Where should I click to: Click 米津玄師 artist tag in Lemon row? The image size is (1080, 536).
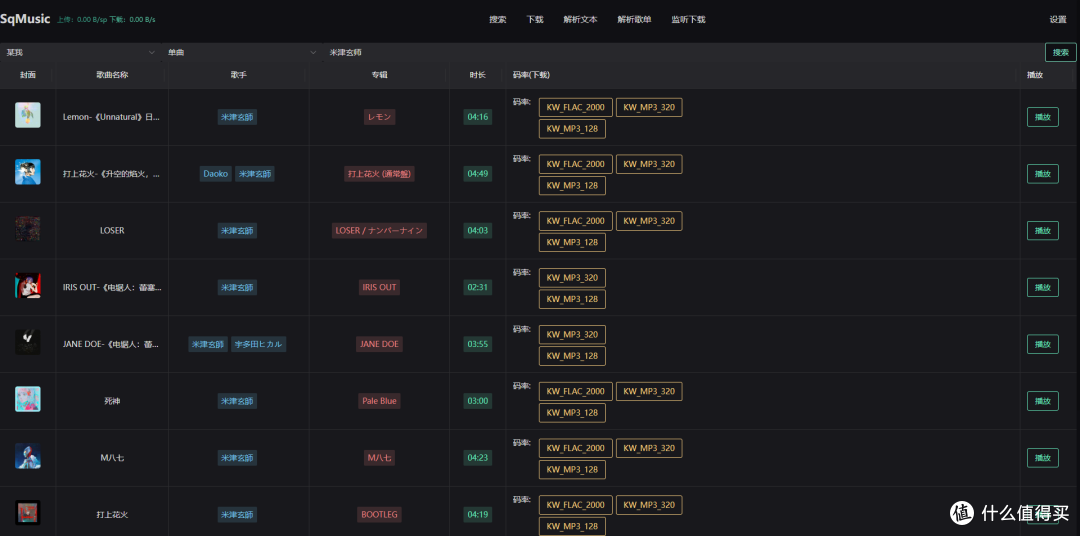tap(237, 117)
